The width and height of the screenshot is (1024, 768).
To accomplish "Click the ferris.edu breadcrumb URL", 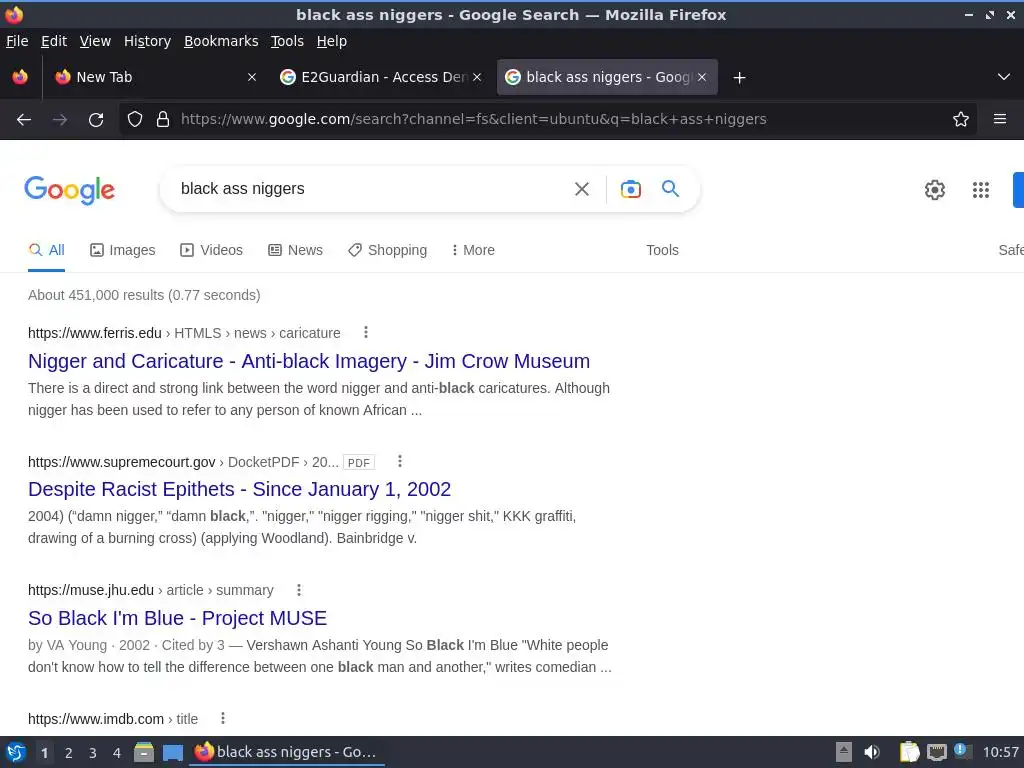I will coord(184,333).
